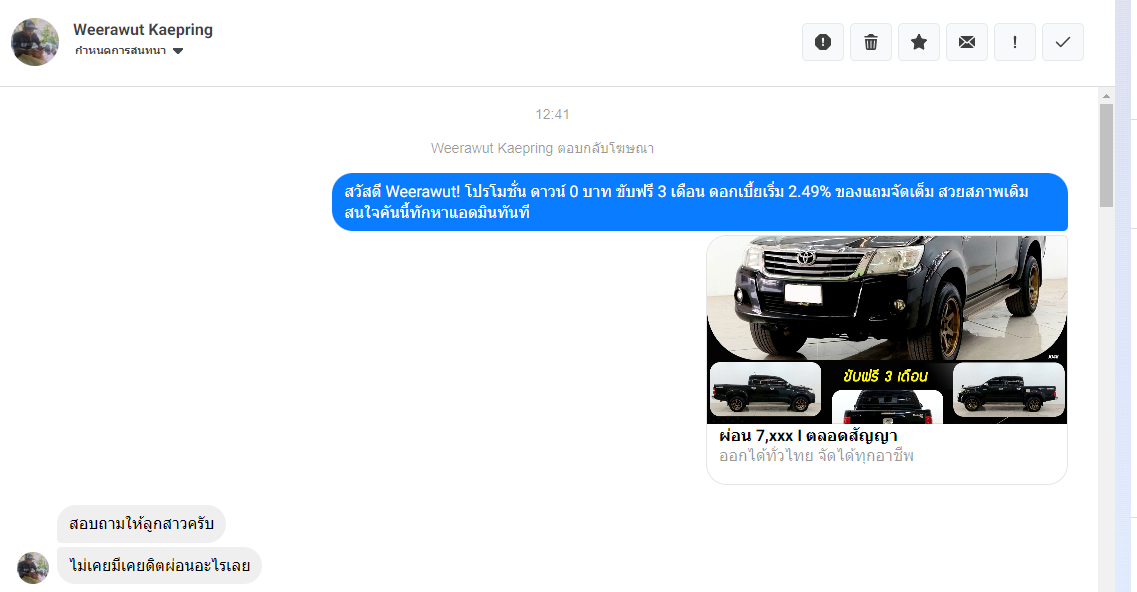Click the scrollbar up arrow
Image resolution: width=1137 pixels, height=592 pixels.
pyautogui.click(x=1106, y=96)
